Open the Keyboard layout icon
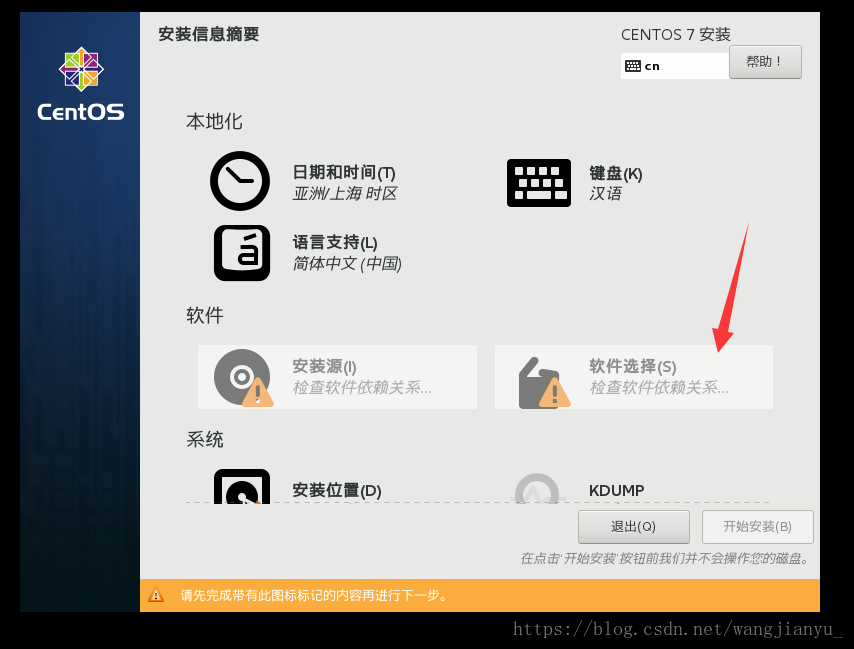Screen dimensions: 854x649 pos(539,183)
